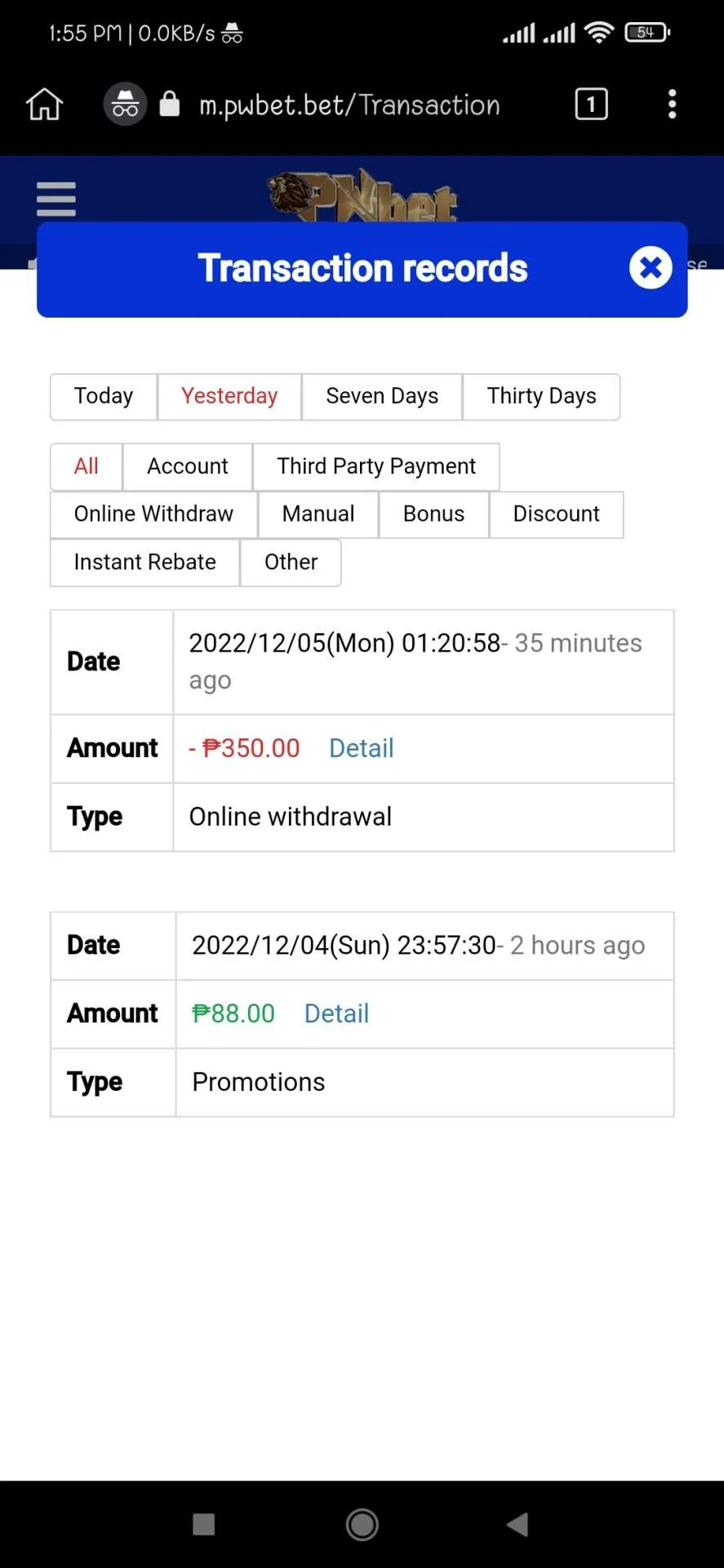Tap the -₱350.00 amount value
724x1568 pixels.
244,749
